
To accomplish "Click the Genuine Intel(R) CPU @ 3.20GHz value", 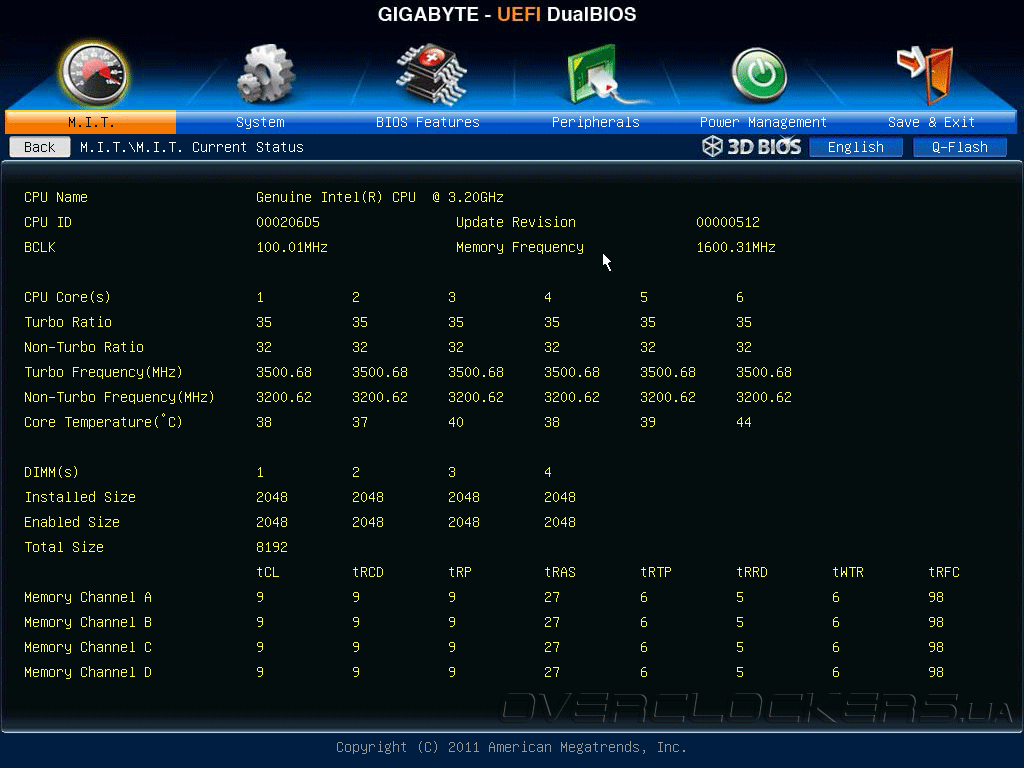I will pyautogui.click(x=379, y=197).
